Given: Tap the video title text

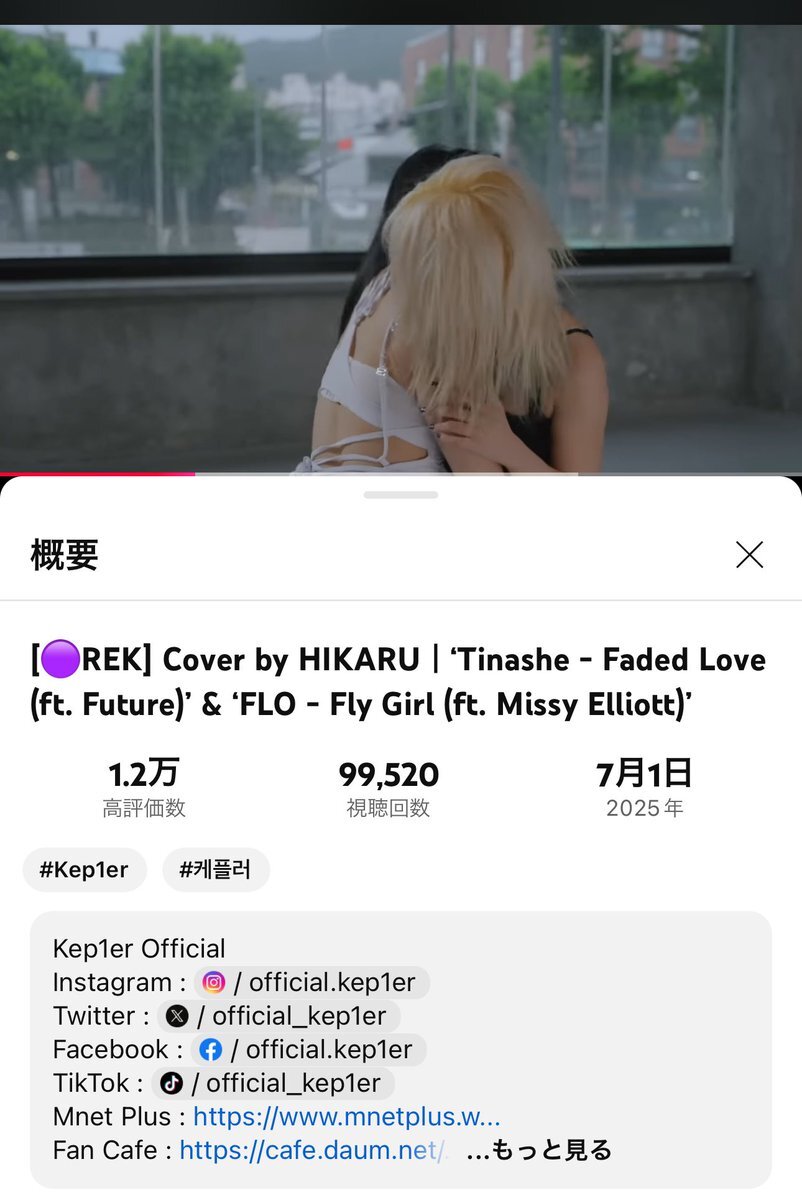Looking at the screenshot, I should click(x=398, y=682).
